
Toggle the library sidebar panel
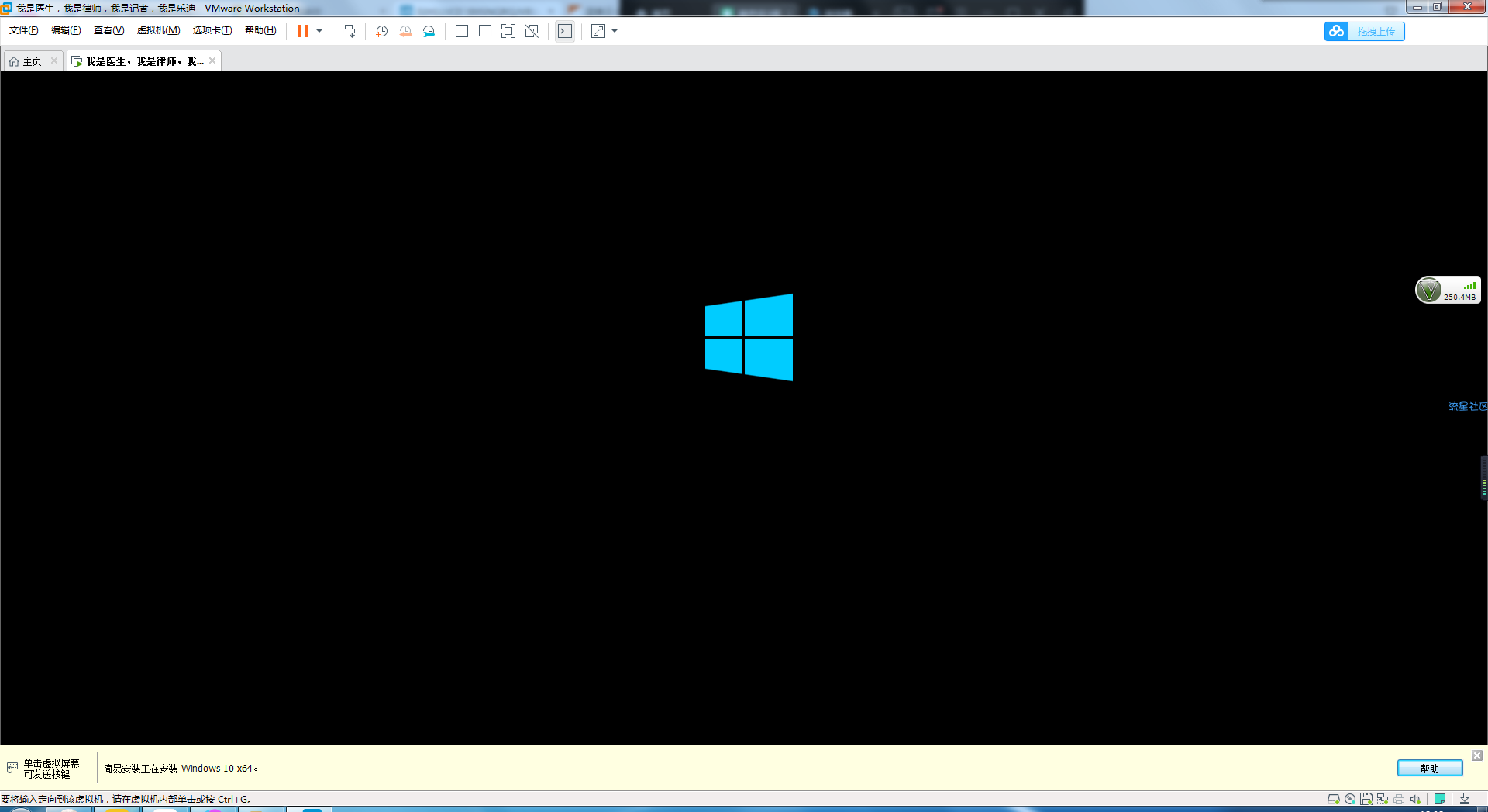(462, 31)
